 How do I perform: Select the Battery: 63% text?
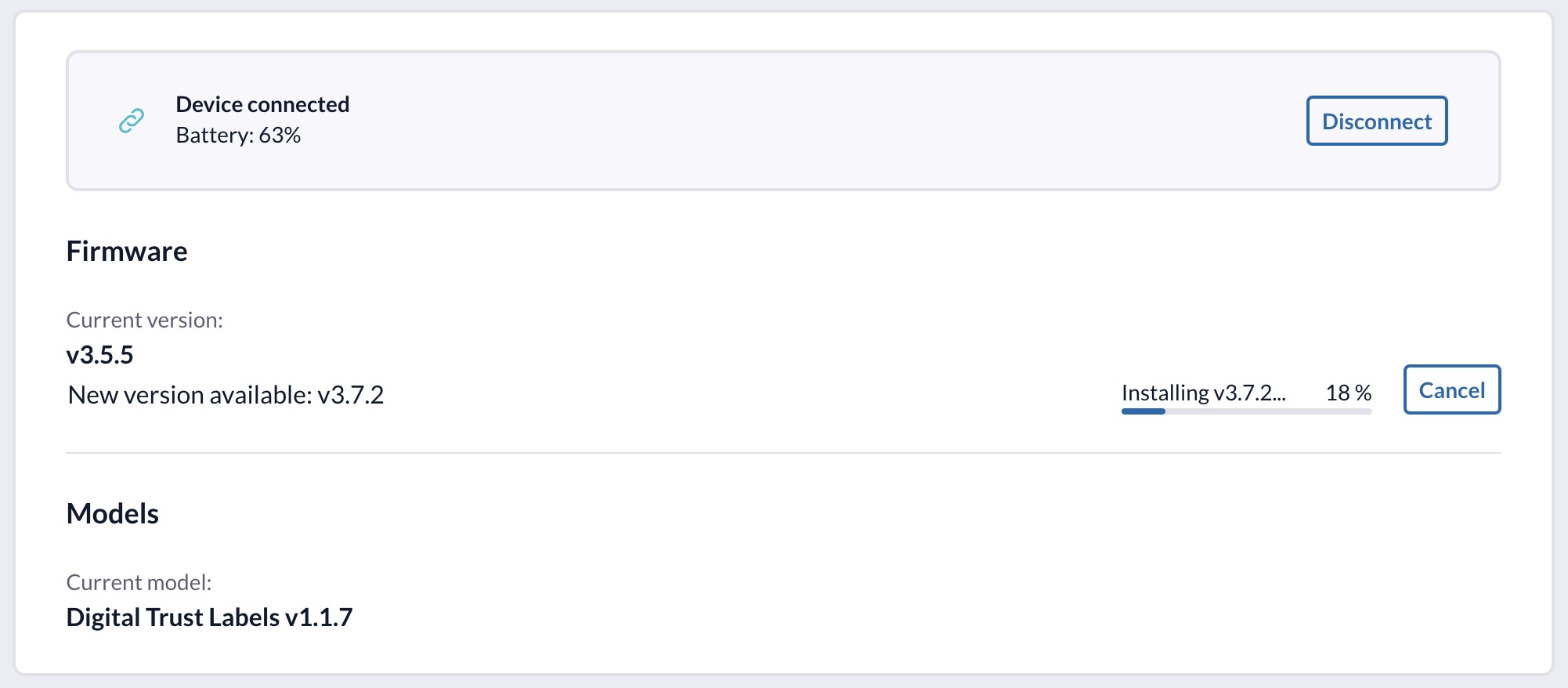point(238,136)
